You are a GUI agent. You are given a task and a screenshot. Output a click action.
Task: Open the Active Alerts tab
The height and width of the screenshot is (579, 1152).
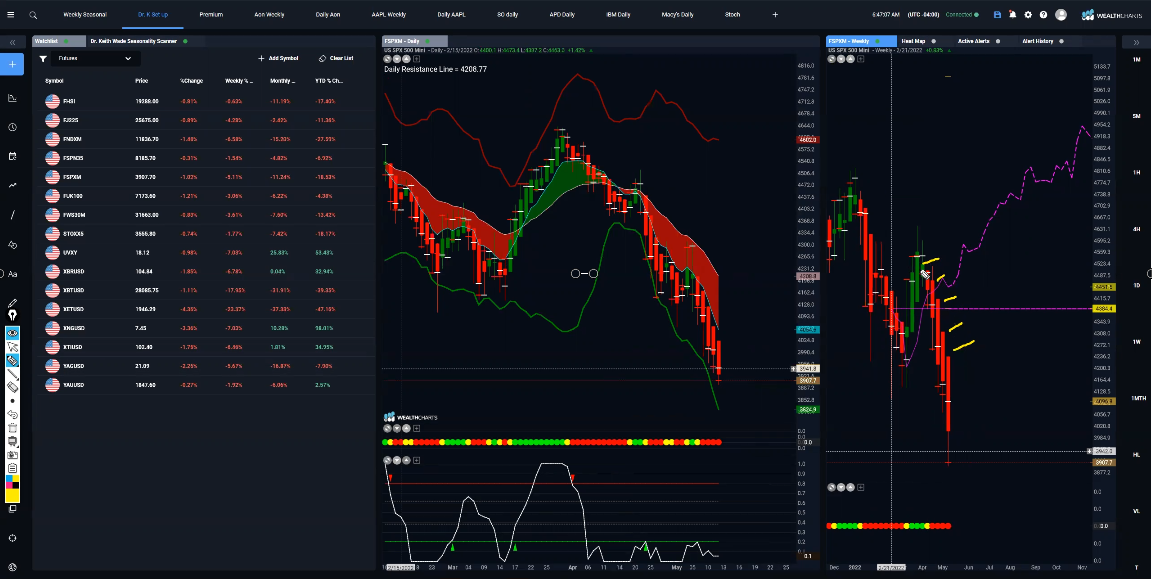pos(973,41)
